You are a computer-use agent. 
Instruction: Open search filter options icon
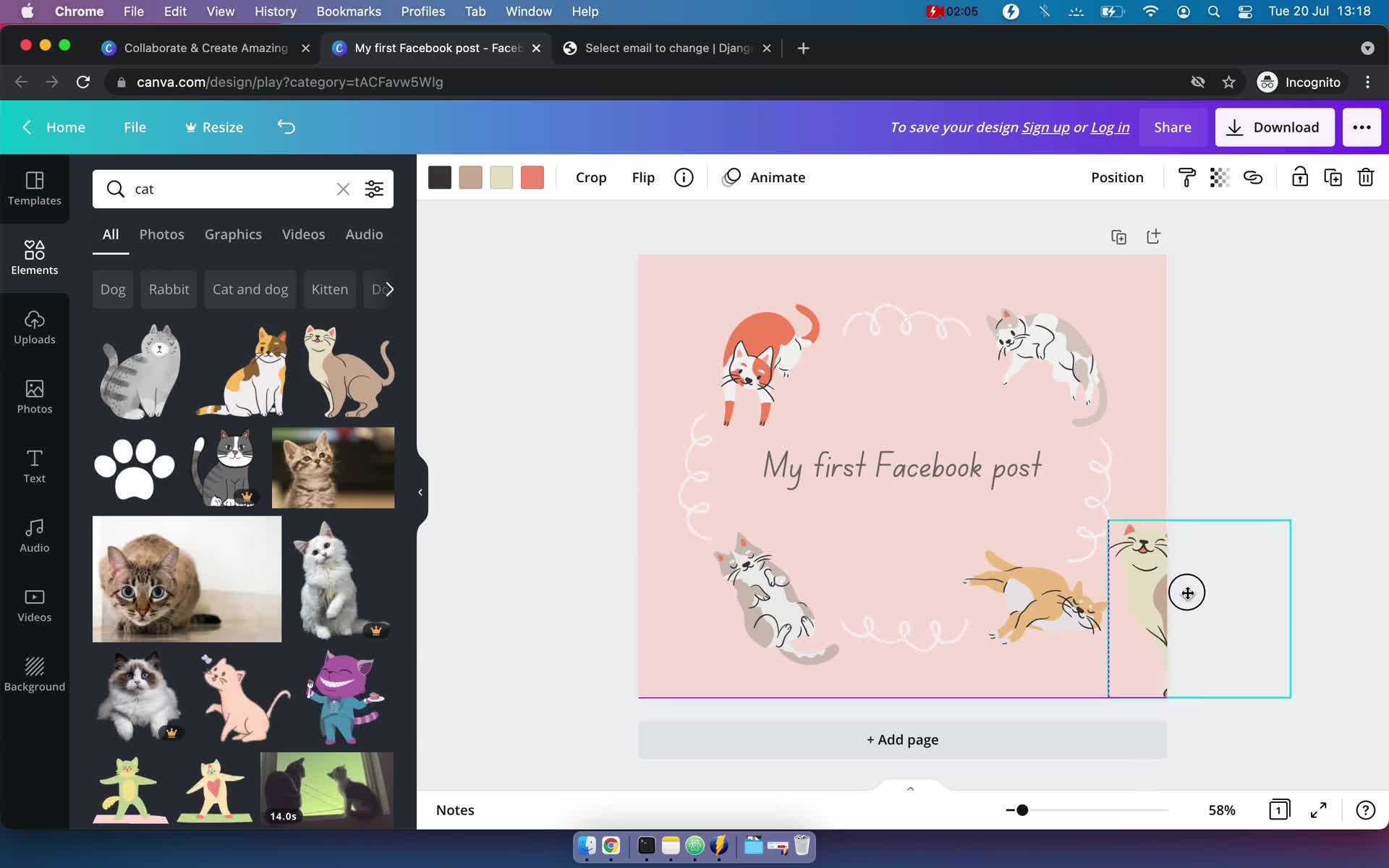pyautogui.click(x=374, y=189)
